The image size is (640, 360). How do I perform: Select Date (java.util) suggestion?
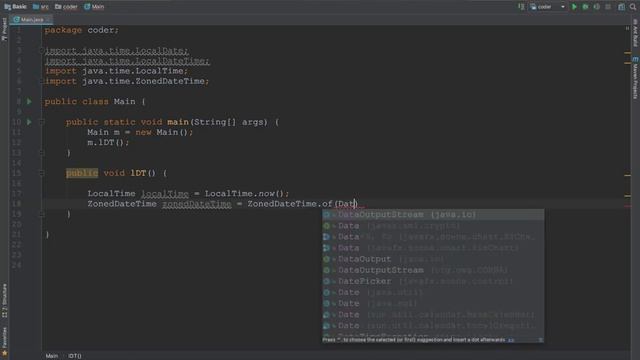[433, 292]
